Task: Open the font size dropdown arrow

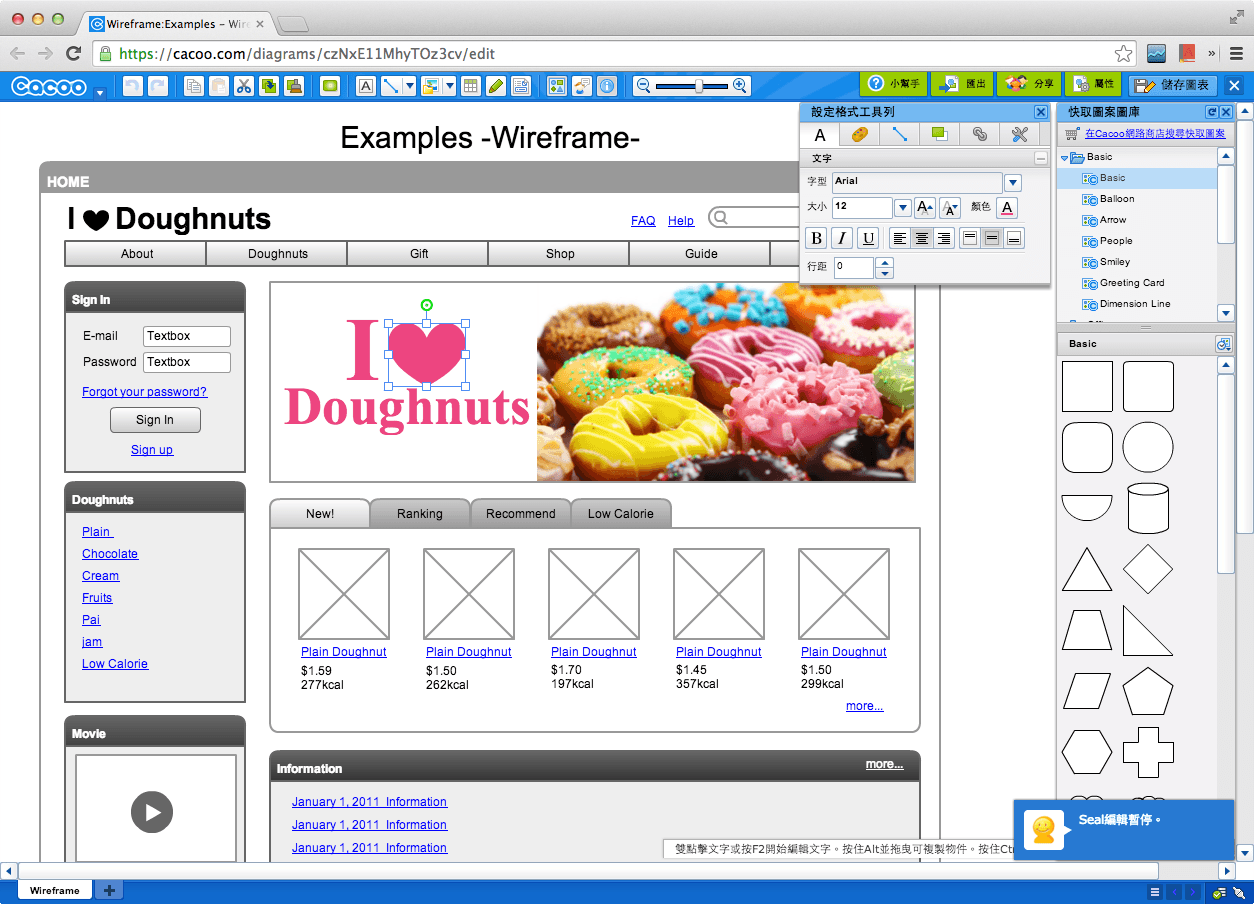Action: 902,208
